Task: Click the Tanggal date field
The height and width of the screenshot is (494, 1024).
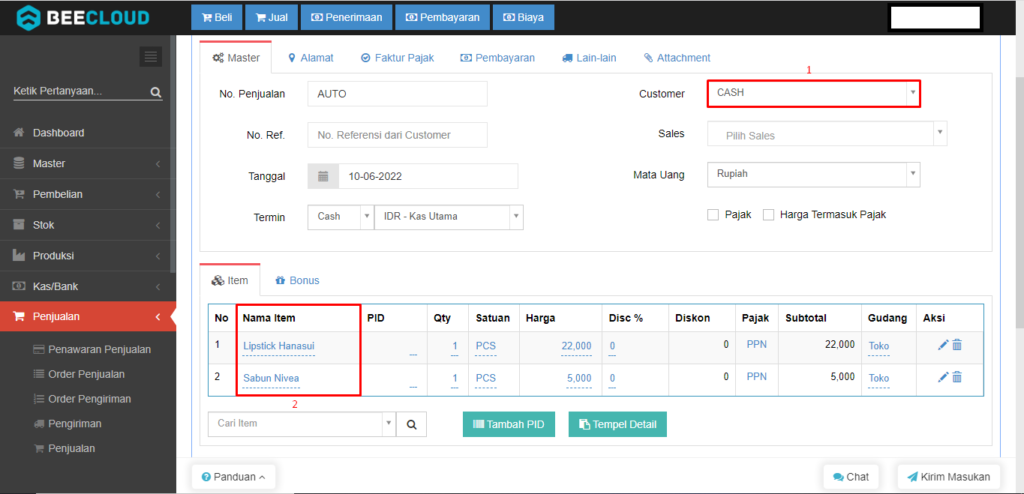Action: pos(428,176)
